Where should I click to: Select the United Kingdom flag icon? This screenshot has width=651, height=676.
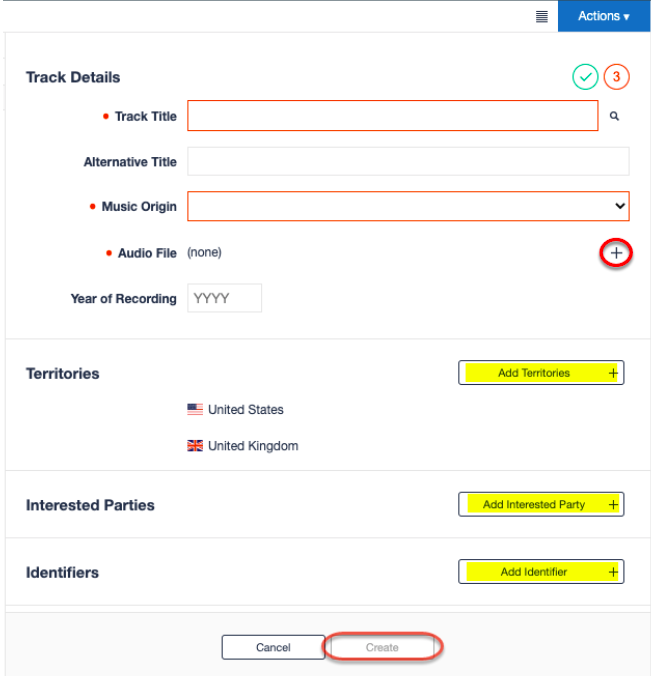point(195,445)
